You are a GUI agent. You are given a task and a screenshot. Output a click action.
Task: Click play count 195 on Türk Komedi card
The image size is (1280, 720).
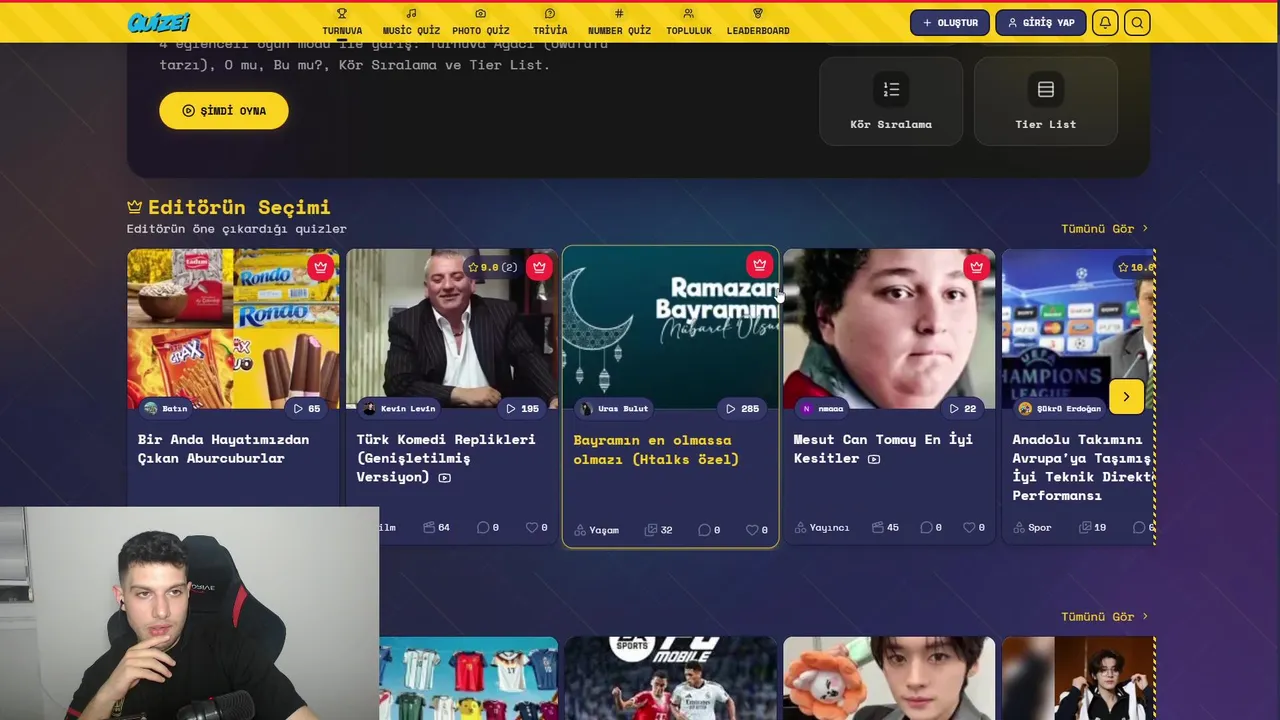[522, 408]
